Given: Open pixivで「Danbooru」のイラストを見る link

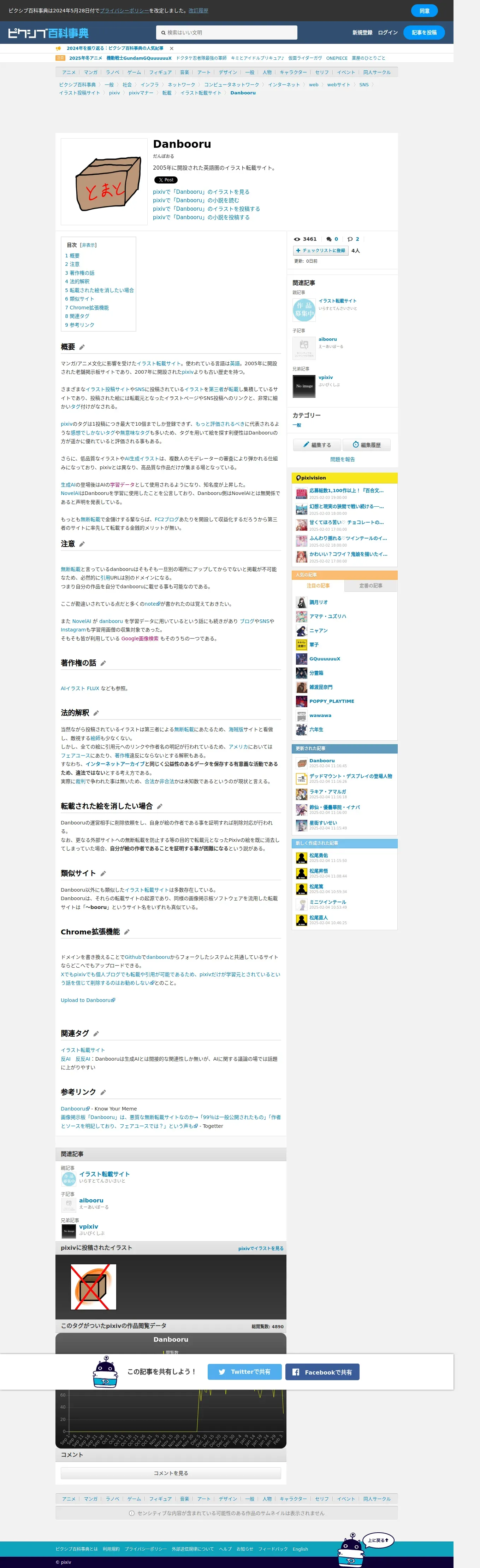Looking at the screenshot, I should pyautogui.click(x=201, y=192).
